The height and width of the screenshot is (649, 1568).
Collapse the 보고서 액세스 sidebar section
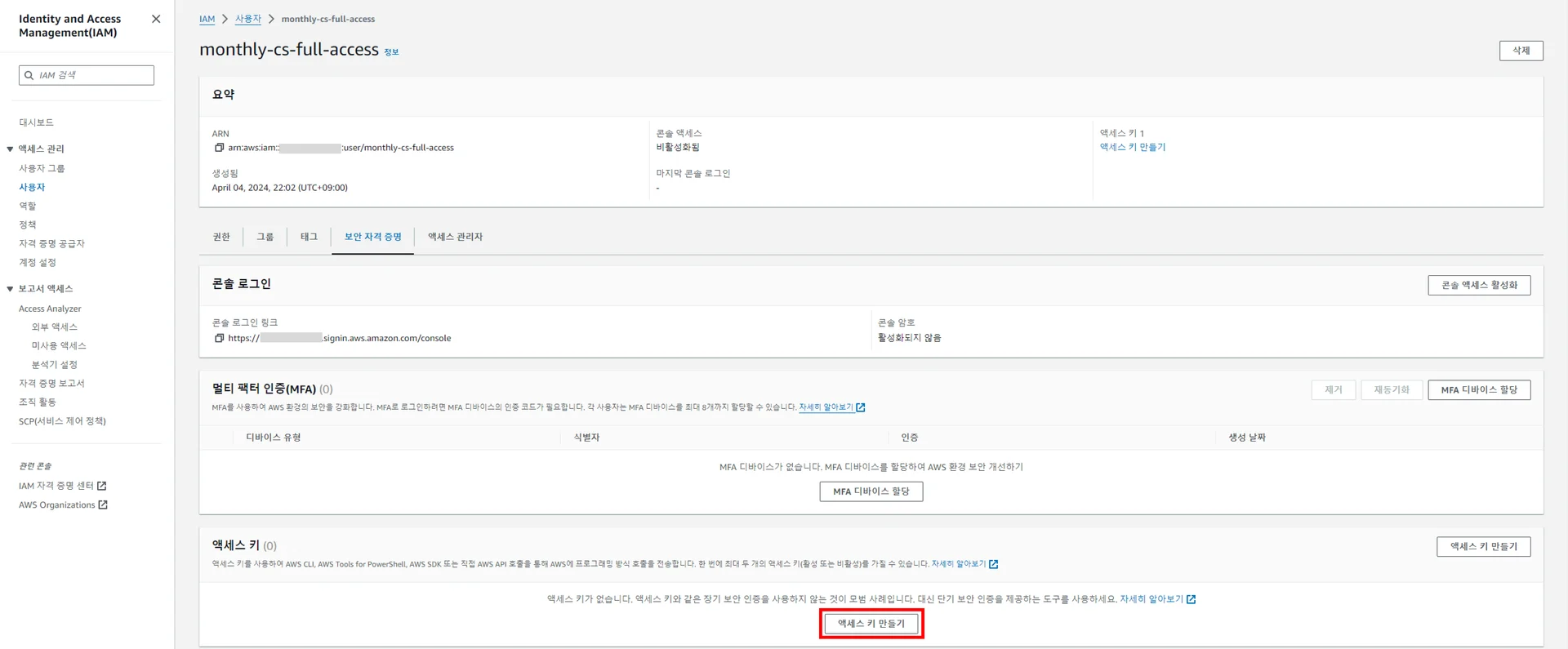(10, 289)
